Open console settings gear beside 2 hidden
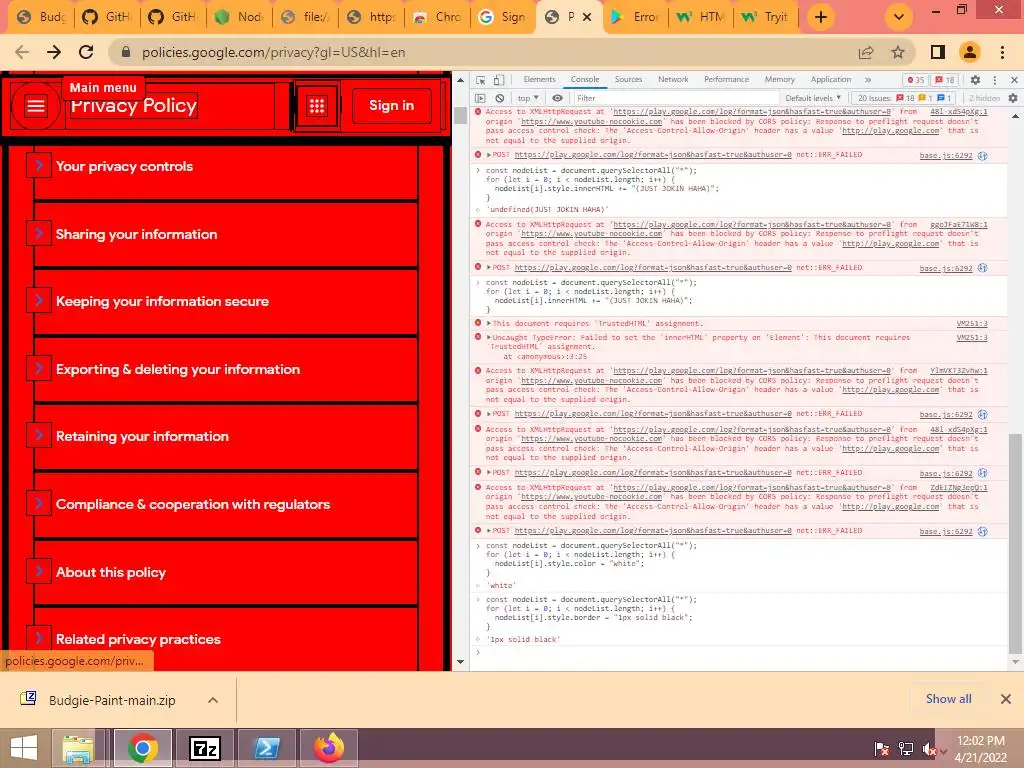The width and height of the screenshot is (1024, 768). (1013, 98)
